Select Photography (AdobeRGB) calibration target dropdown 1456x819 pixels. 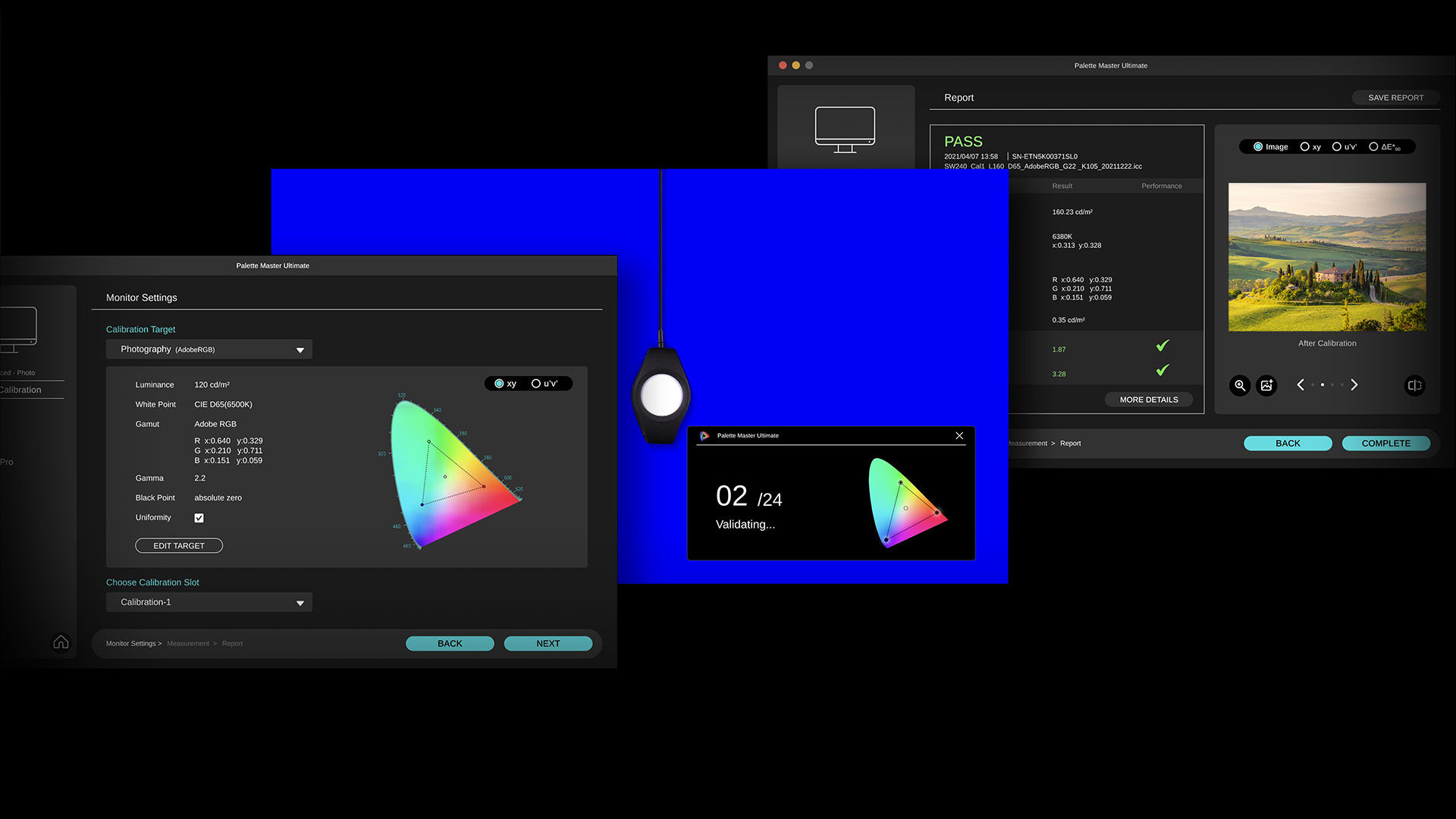tap(209, 348)
